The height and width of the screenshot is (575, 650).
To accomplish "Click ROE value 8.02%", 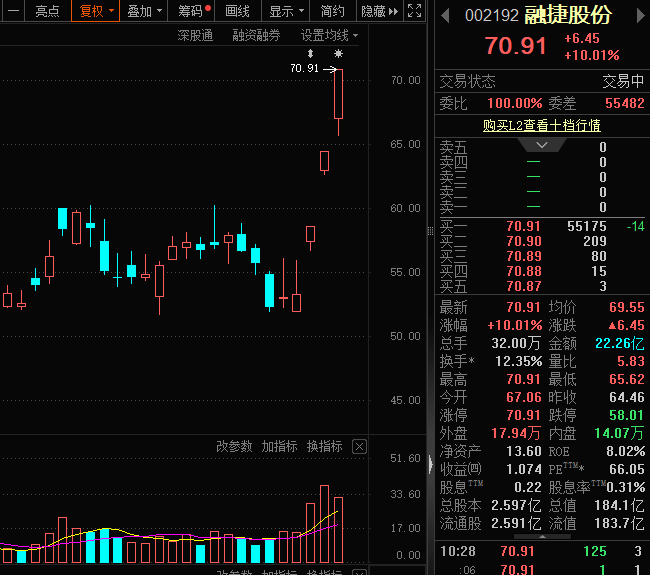I will (x=626, y=451).
